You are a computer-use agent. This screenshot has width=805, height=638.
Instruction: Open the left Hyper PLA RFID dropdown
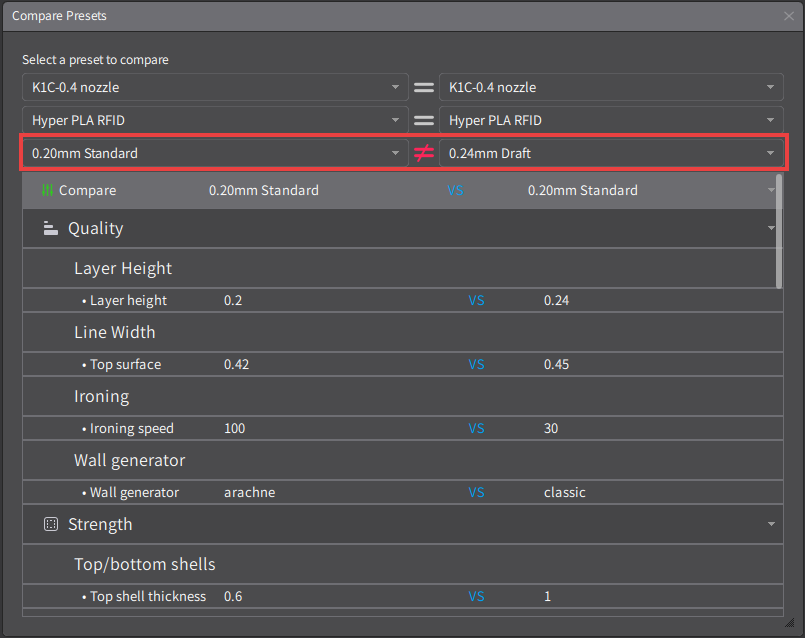coord(215,120)
